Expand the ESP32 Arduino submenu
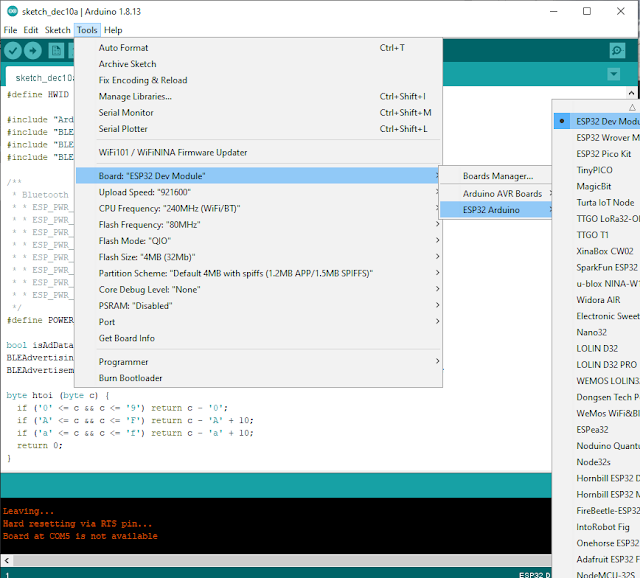640x578 pixels. click(496, 210)
